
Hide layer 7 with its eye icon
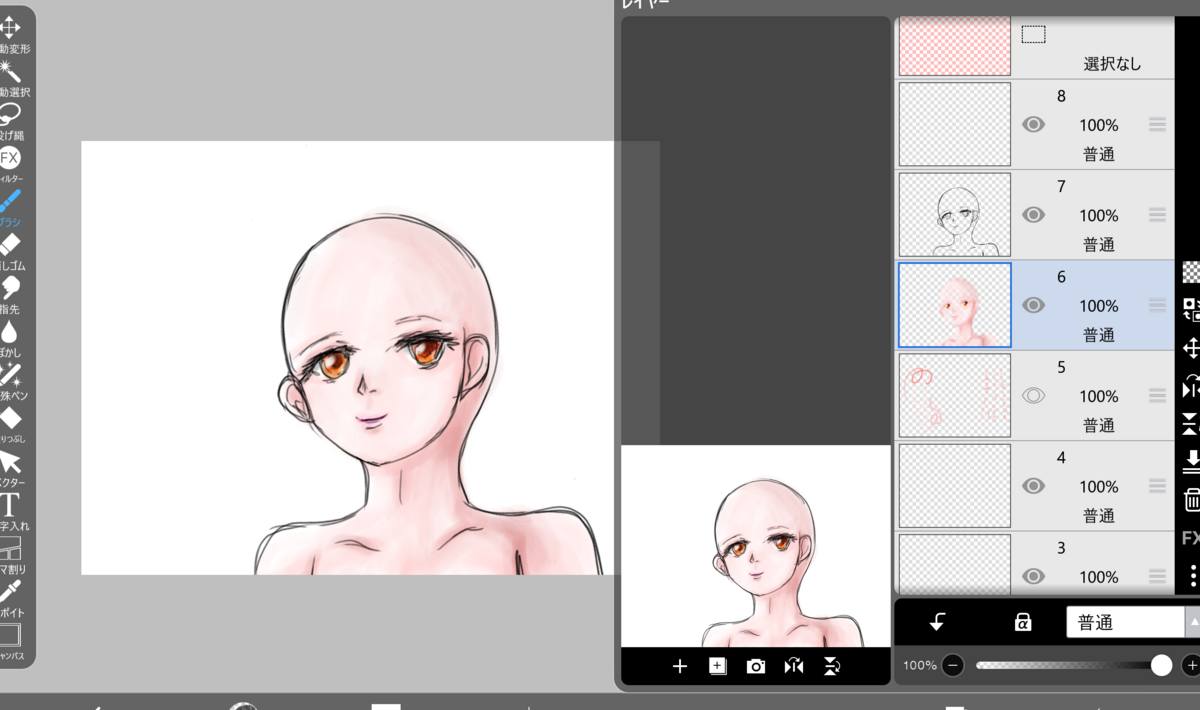[1034, 215]
